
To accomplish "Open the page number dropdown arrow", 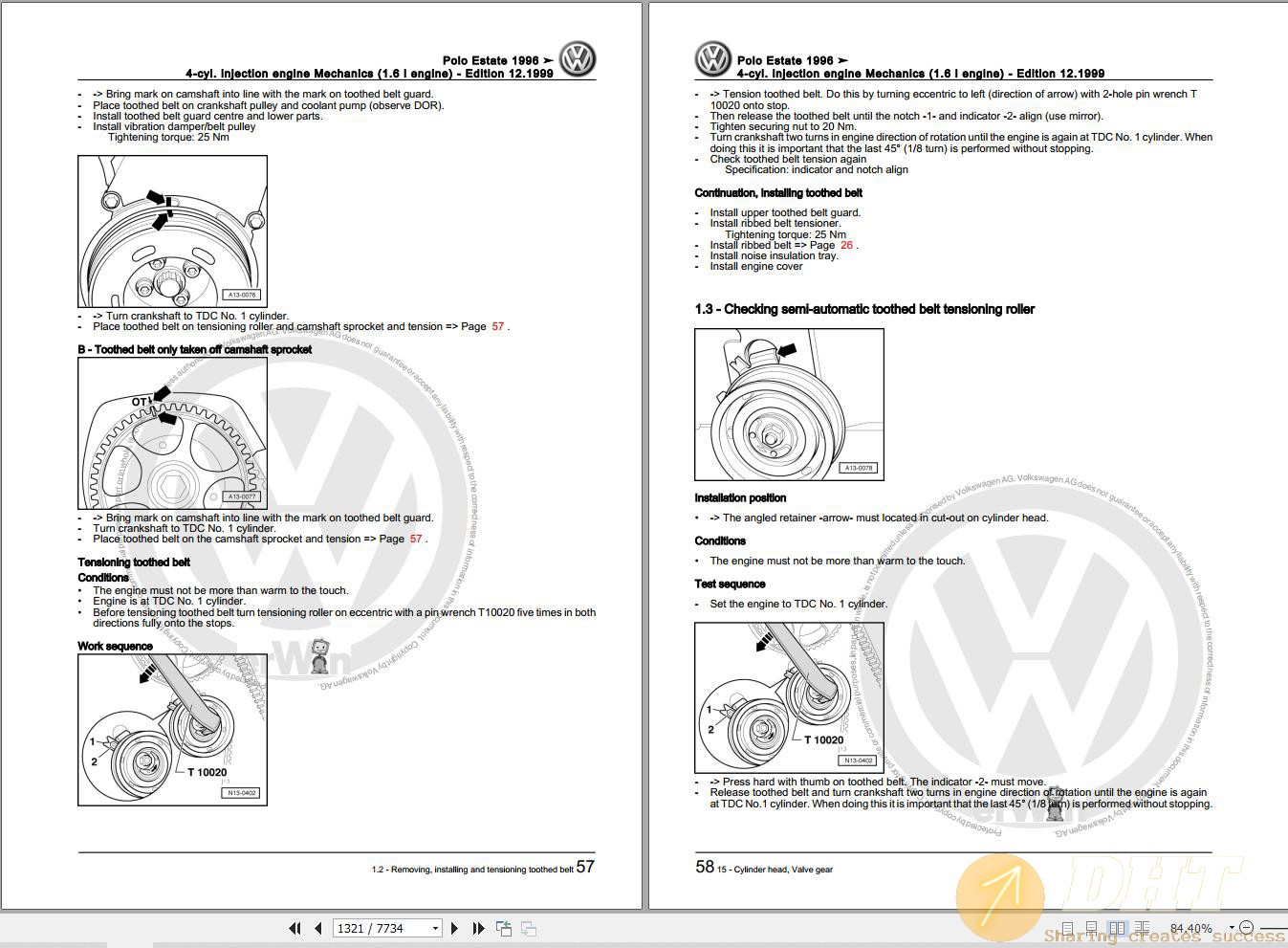I will pyautogui.click(x=435, y=928).
